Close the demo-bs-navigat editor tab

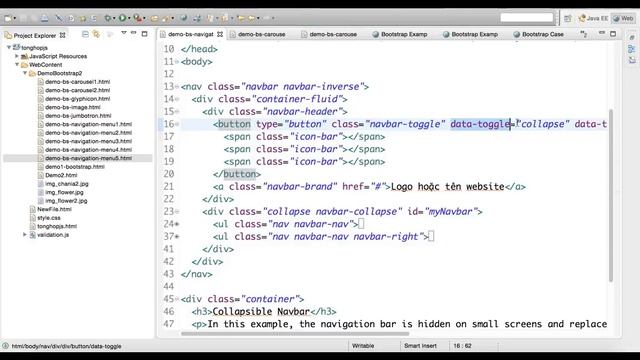point(220,34)
